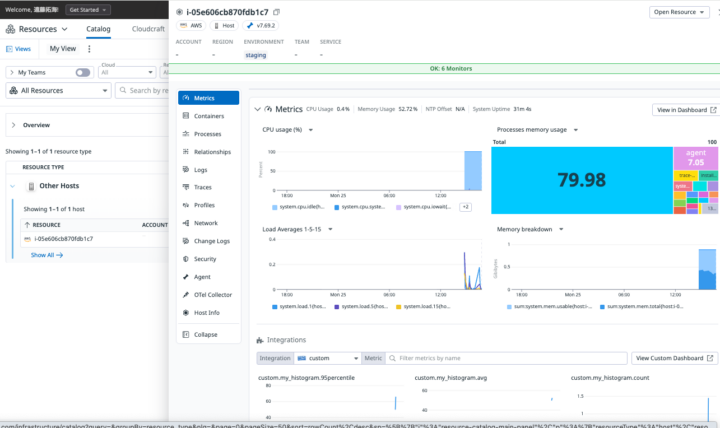Viewport: 720px width, 428px height.
Task: Click the Show All link
Action: (47, 255)
